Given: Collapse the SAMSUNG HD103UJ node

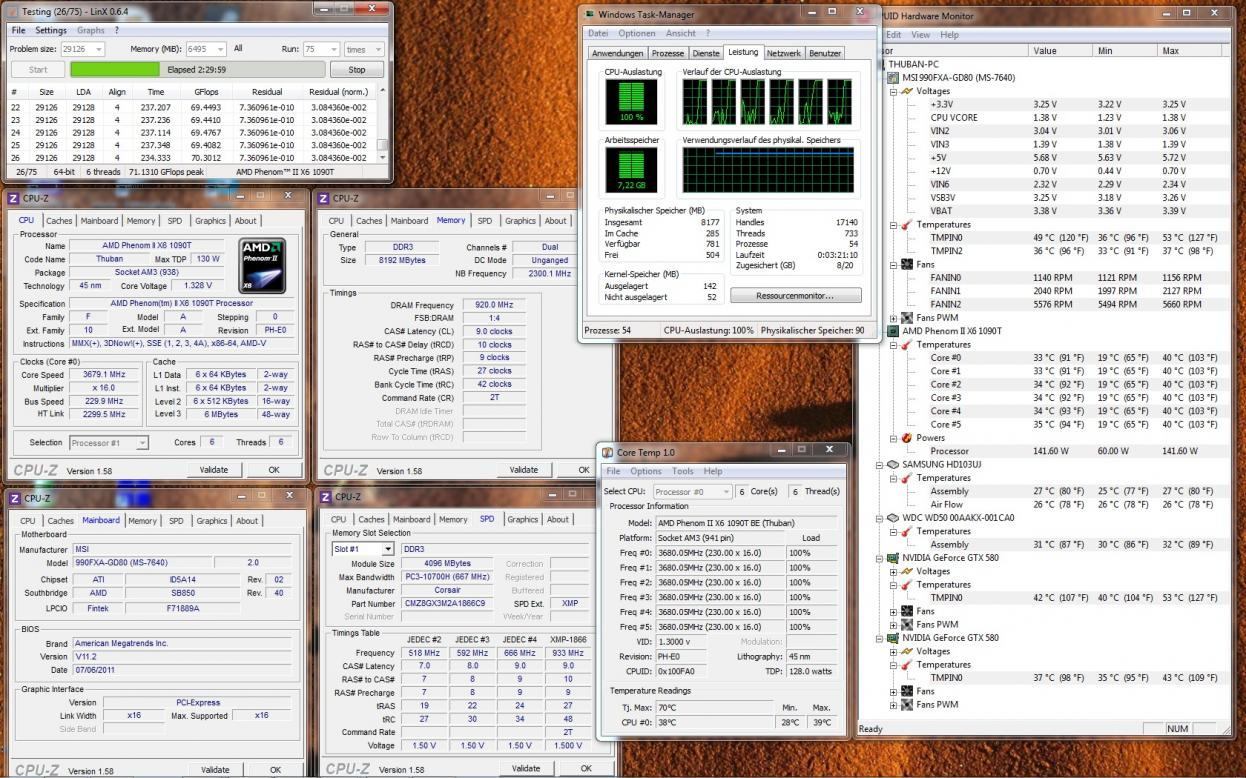Looking at the screenshot, I should [x=880, y=464].
